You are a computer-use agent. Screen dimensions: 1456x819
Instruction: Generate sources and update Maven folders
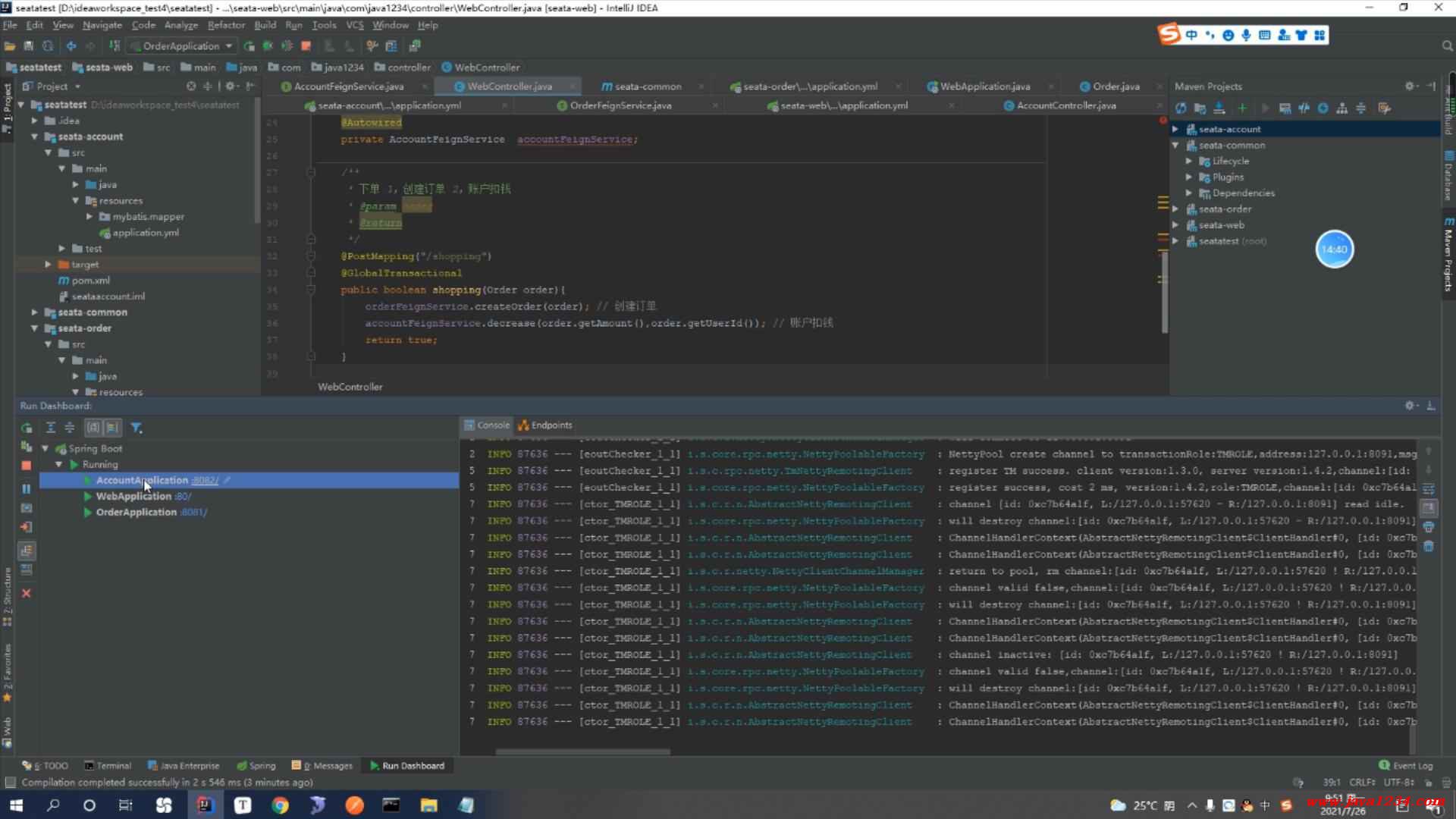1200,108
